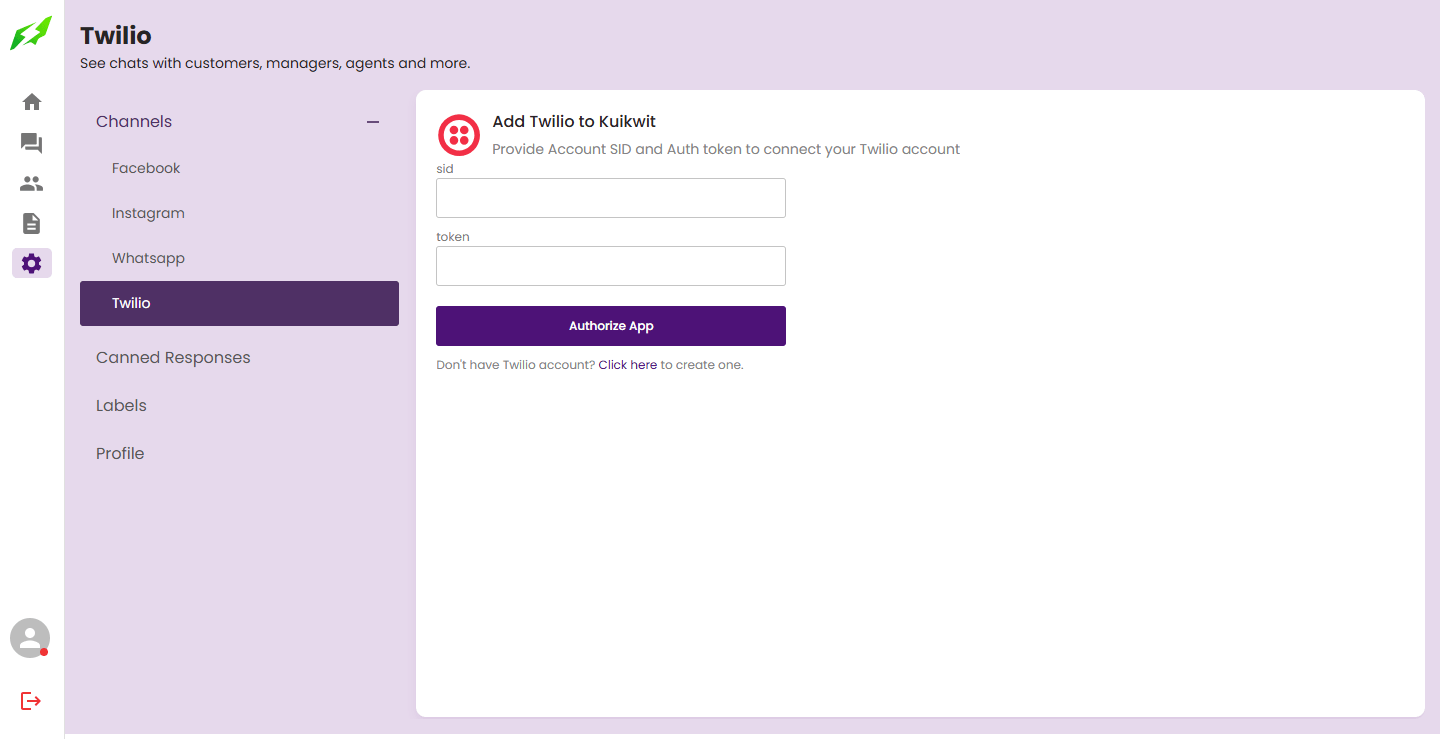Select Whatsapp channel

pos(148,258)
